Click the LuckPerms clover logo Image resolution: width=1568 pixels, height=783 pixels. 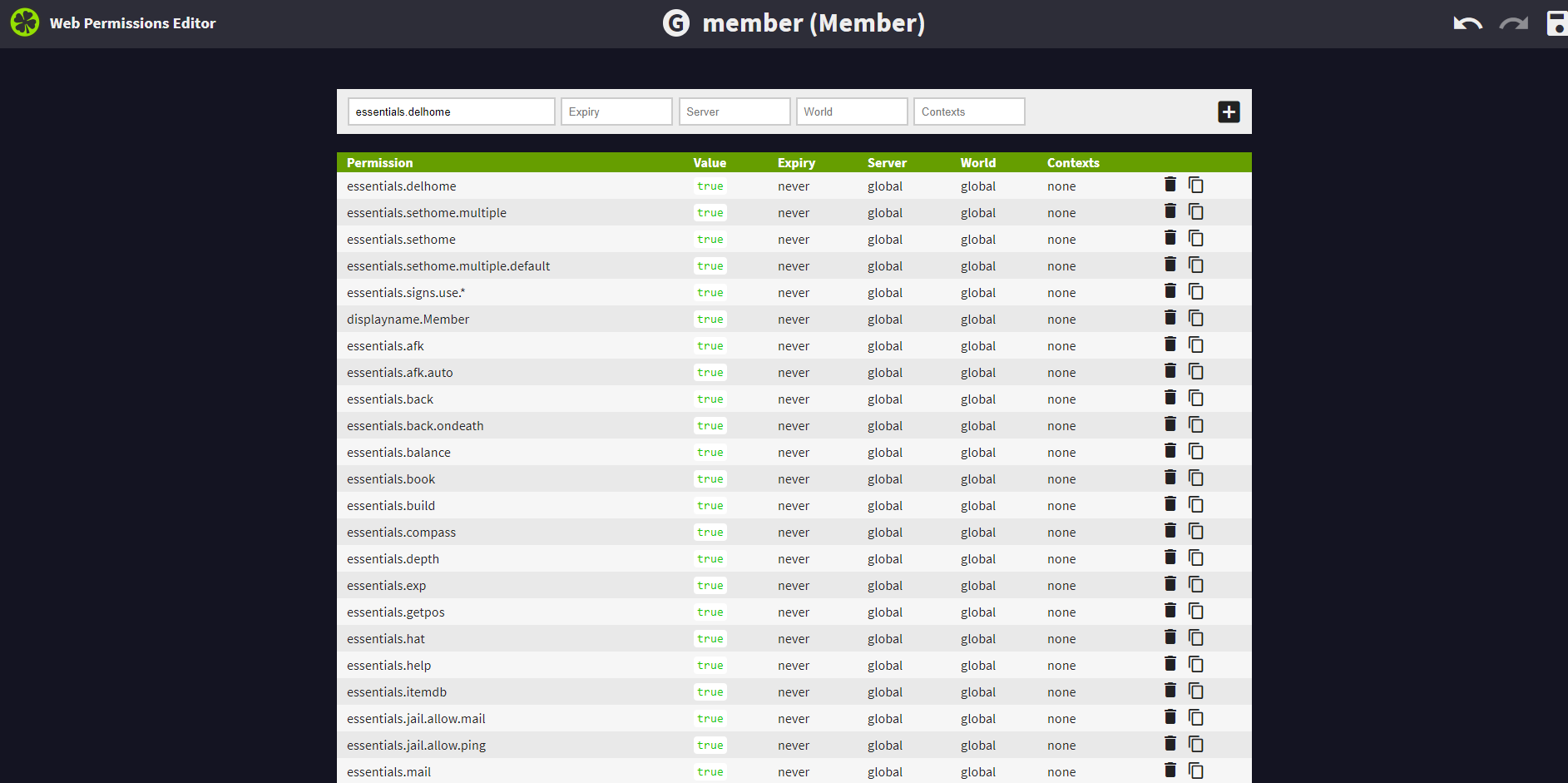coord(25,22)
